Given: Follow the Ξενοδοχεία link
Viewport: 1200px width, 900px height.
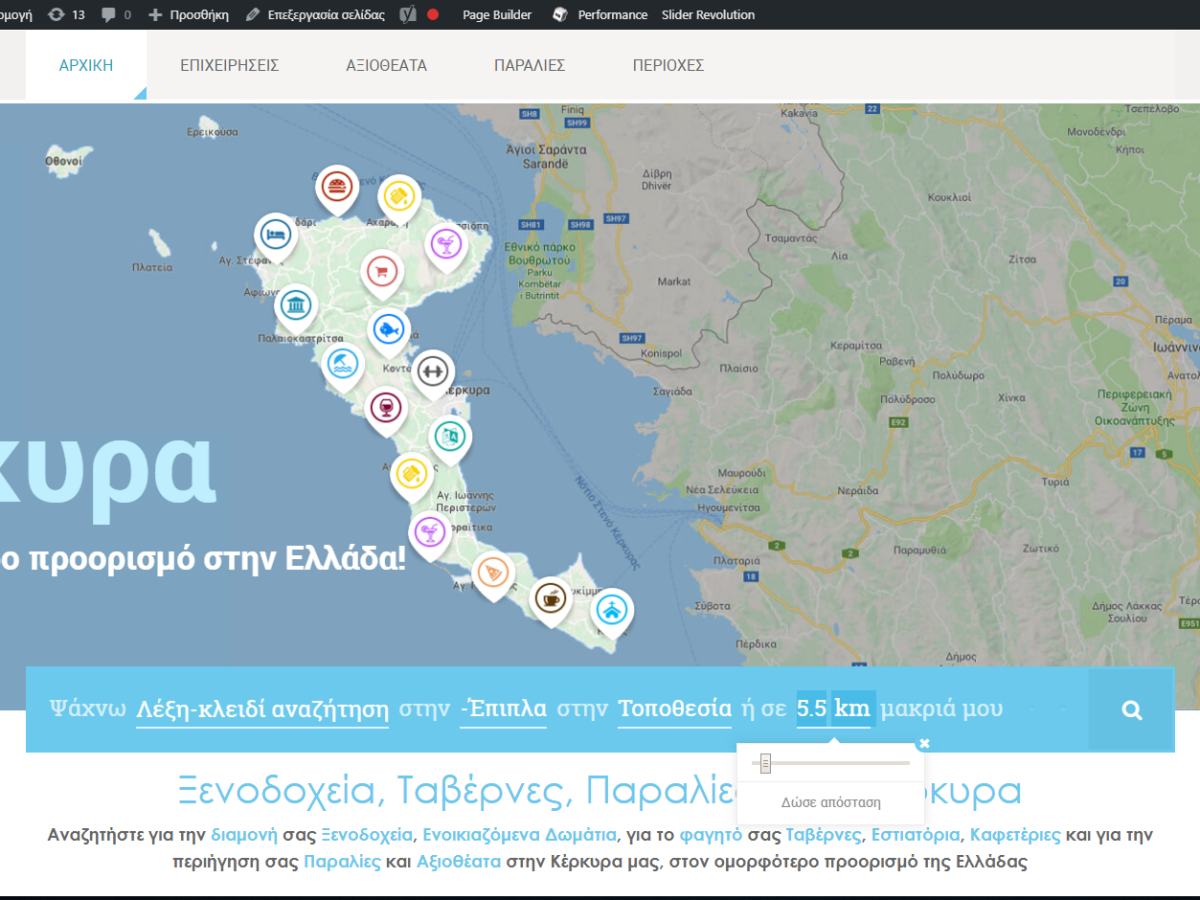Looking at the screenshot, I should (x=367, y=834).
